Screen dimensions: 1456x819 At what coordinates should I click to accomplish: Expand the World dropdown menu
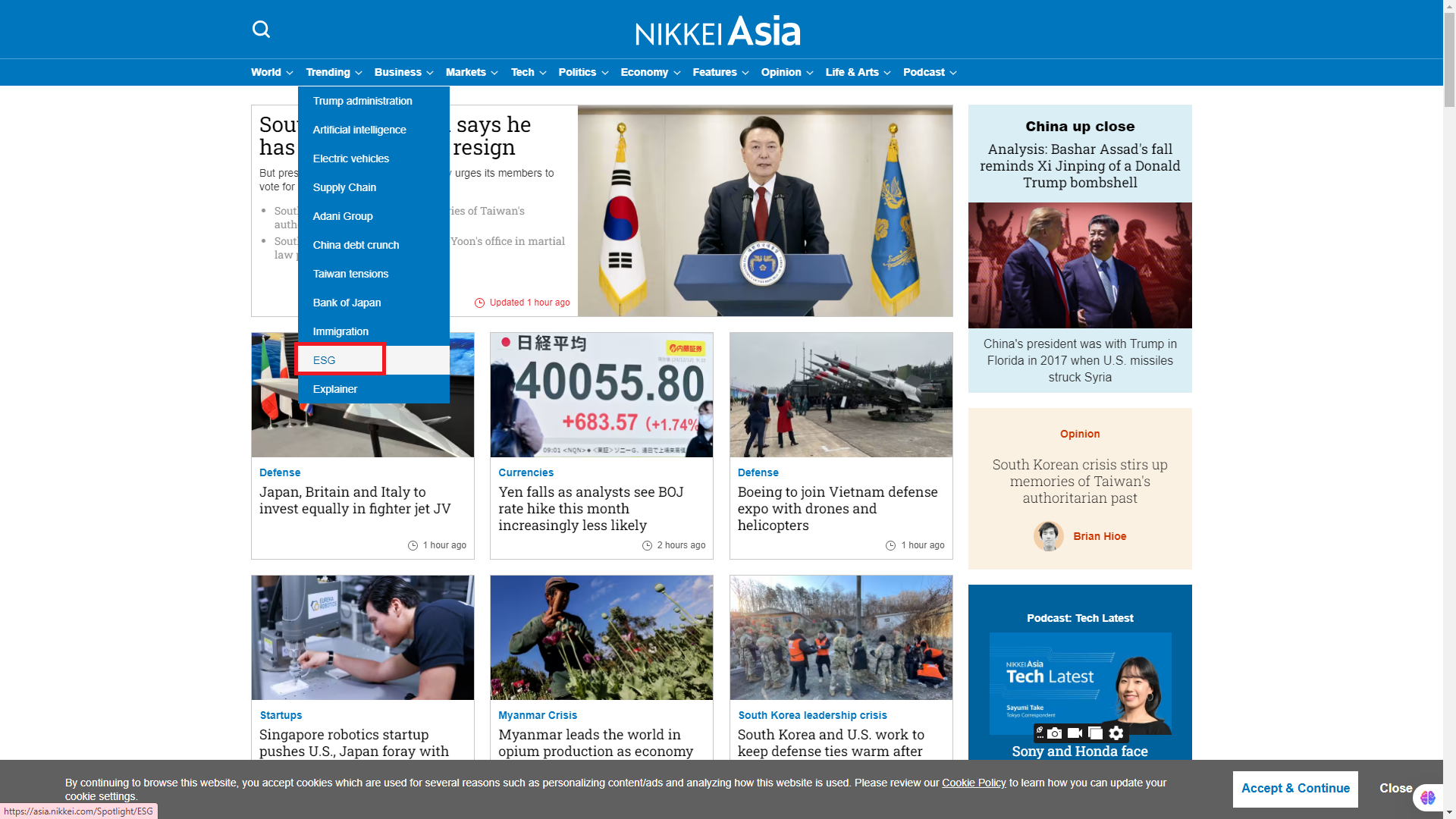pyautogui.click(x=271, y=72)
